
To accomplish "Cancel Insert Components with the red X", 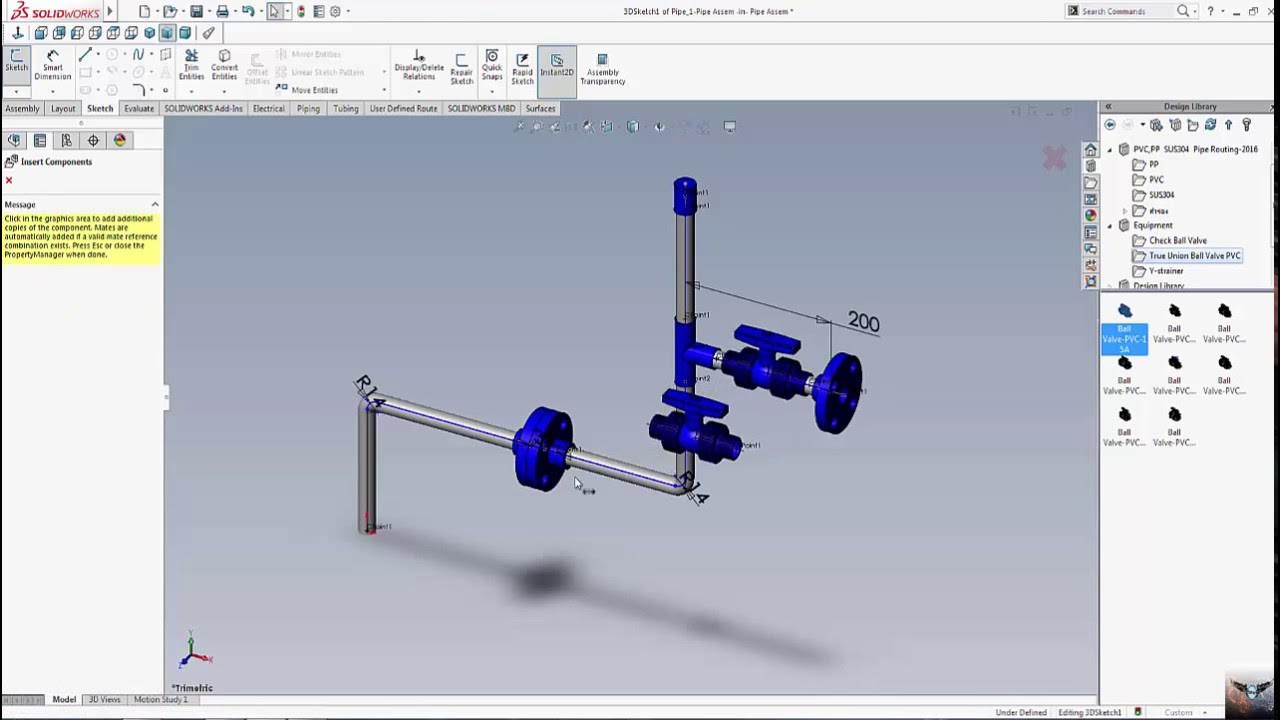I will [x=9, y=180].
